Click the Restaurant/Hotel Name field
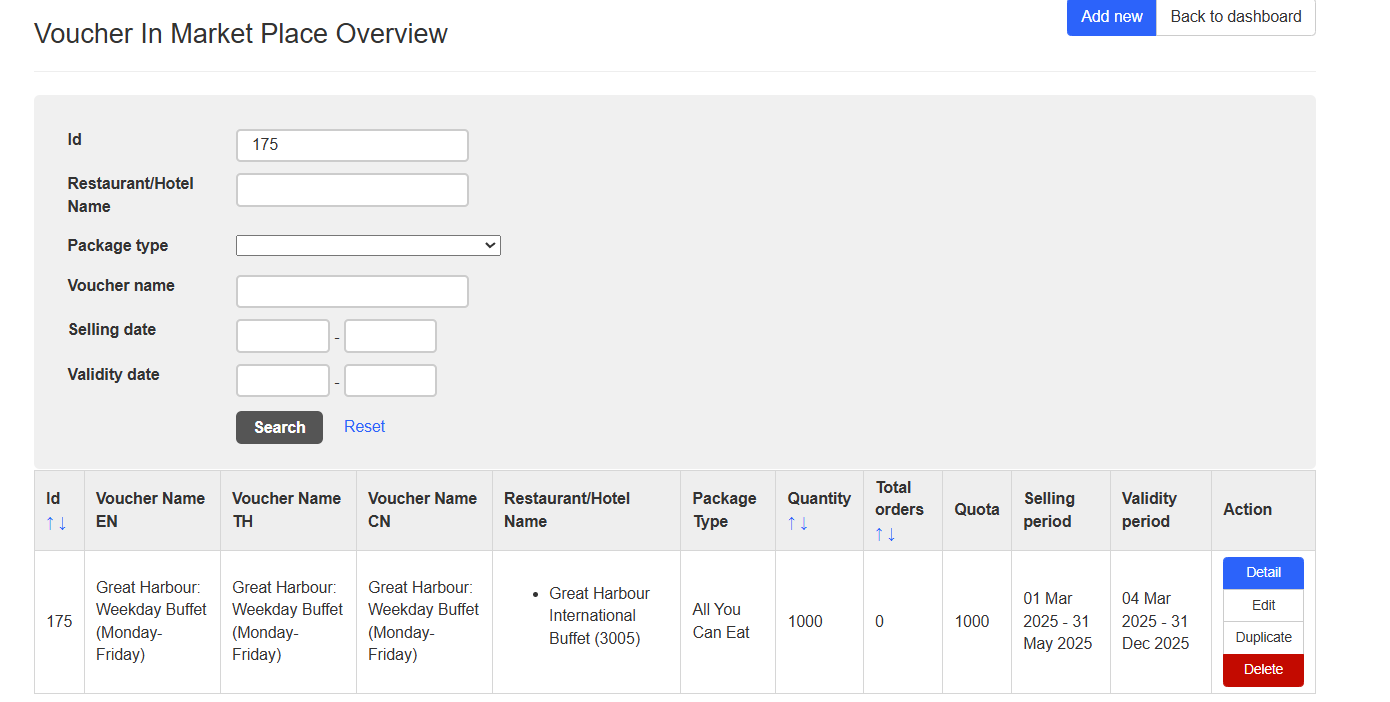The width and height of the screenshot is (1390, 702). [x=352, y=190]
